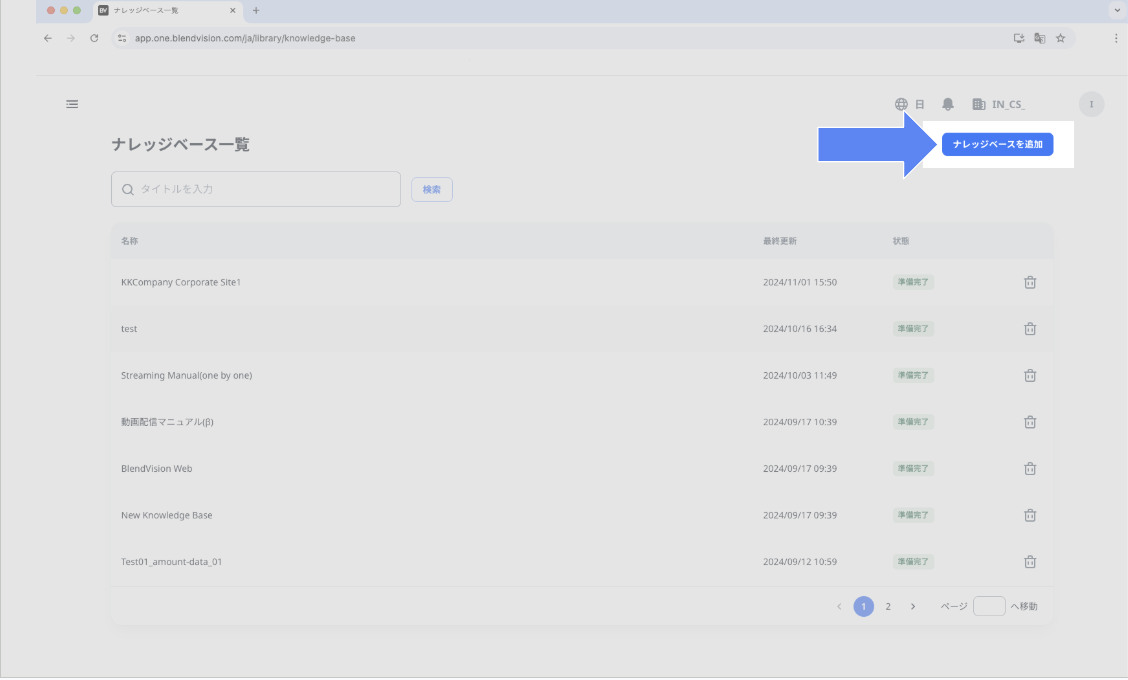Delete KKCompany Corporate Site1 knowledge base
This screenshot has height=680, width=1128.
[x=1030, y=283]
